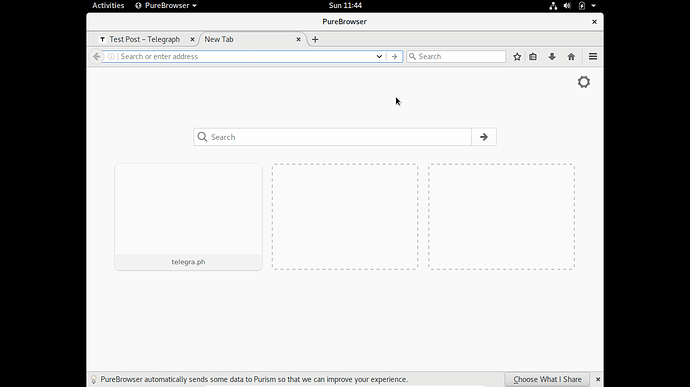The image size is (690, 387).
Task: Close the PureBrowser window
Action: click(x=594, y=22)
